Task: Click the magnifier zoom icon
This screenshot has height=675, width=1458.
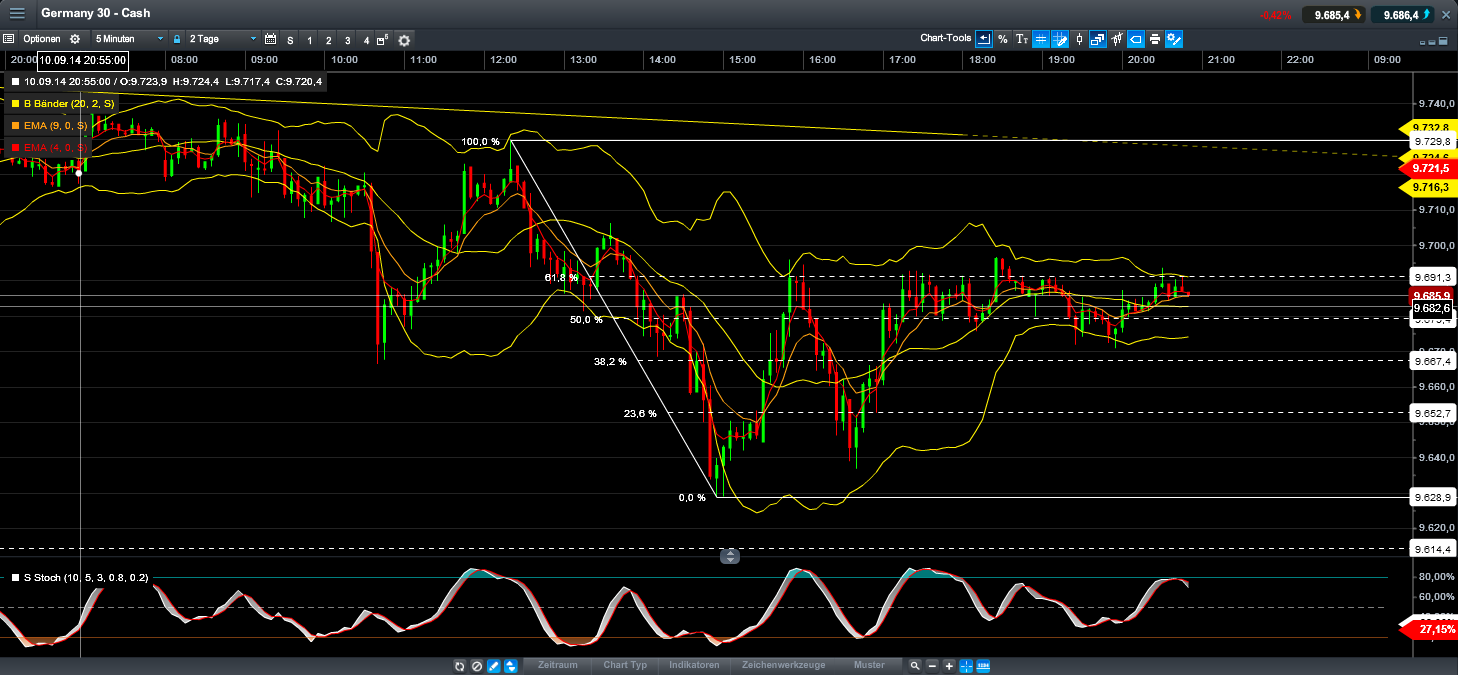Action: coord(914,665)
